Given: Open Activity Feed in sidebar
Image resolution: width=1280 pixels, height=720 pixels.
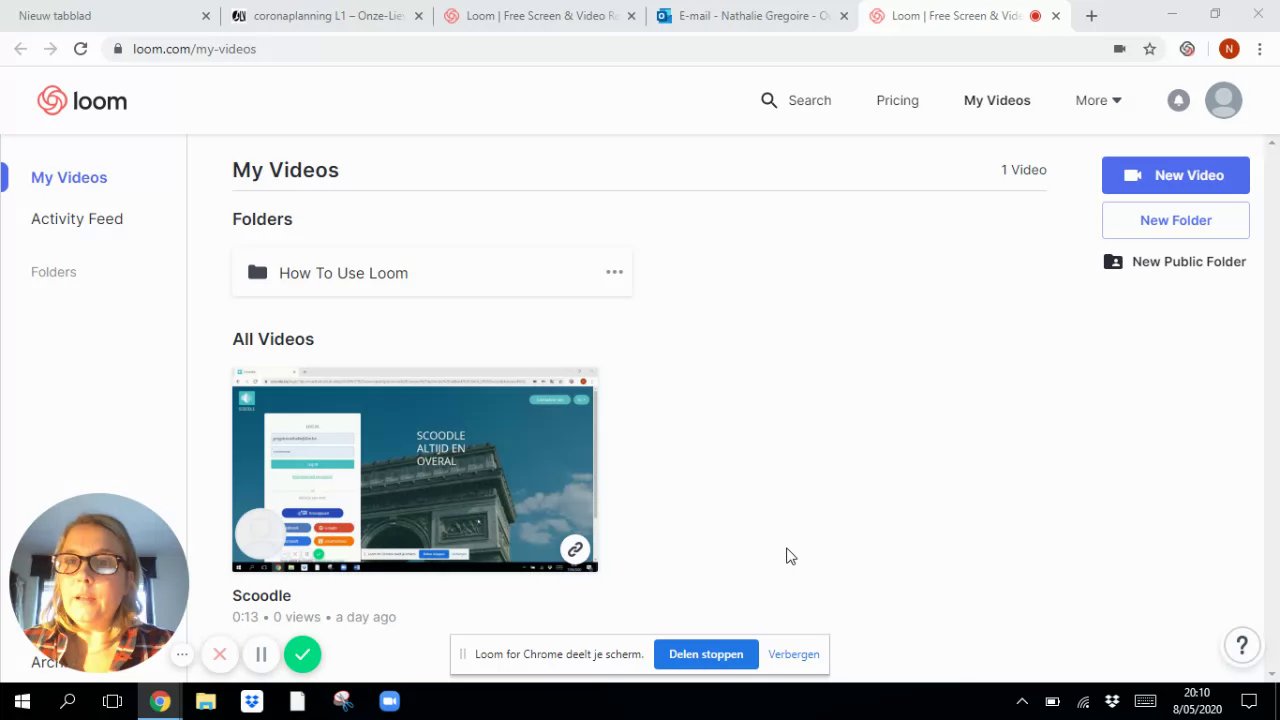Looking at the screenshot, I should tap(77, 218).
